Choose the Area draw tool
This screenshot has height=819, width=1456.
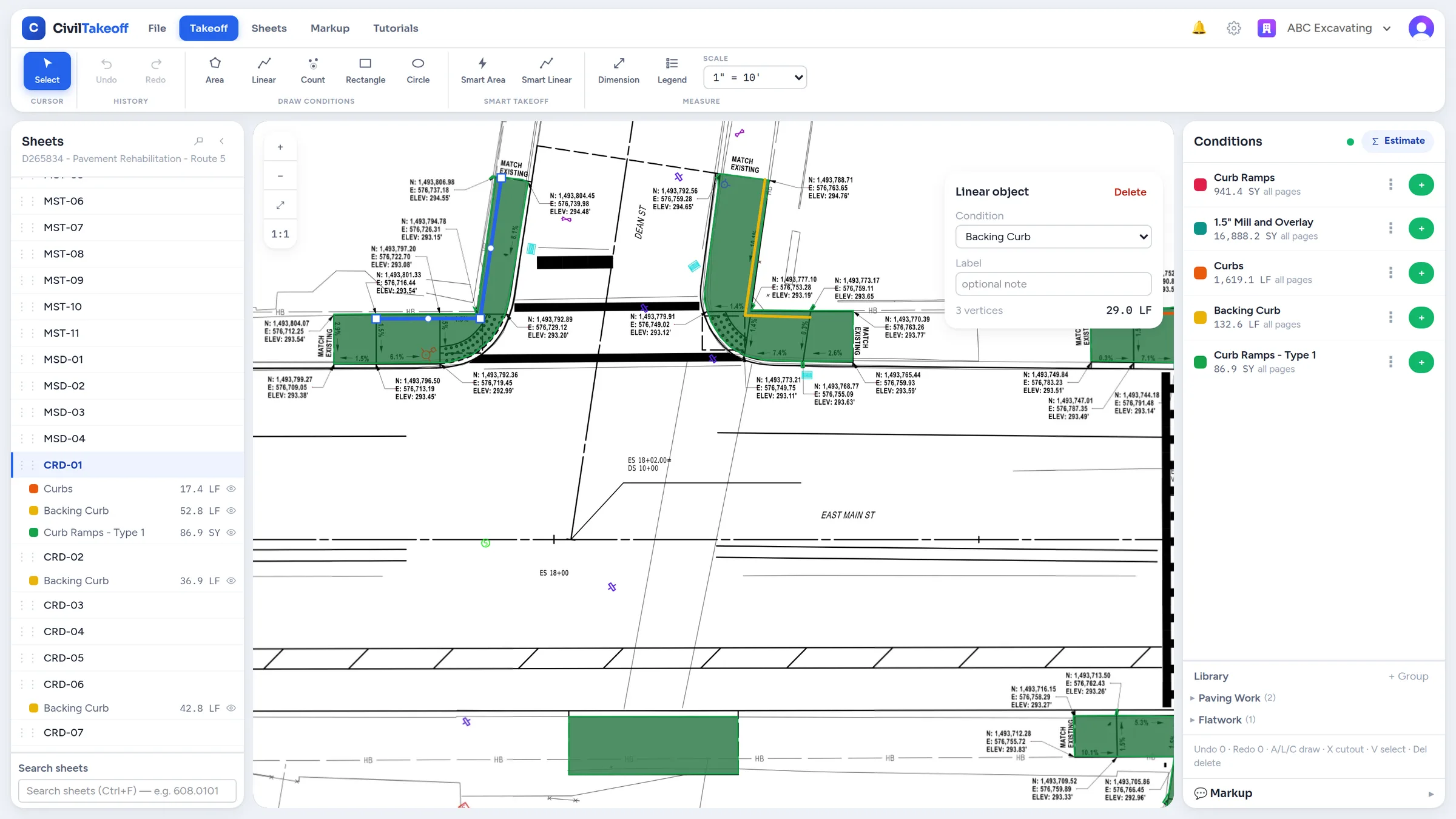point(215,71)
